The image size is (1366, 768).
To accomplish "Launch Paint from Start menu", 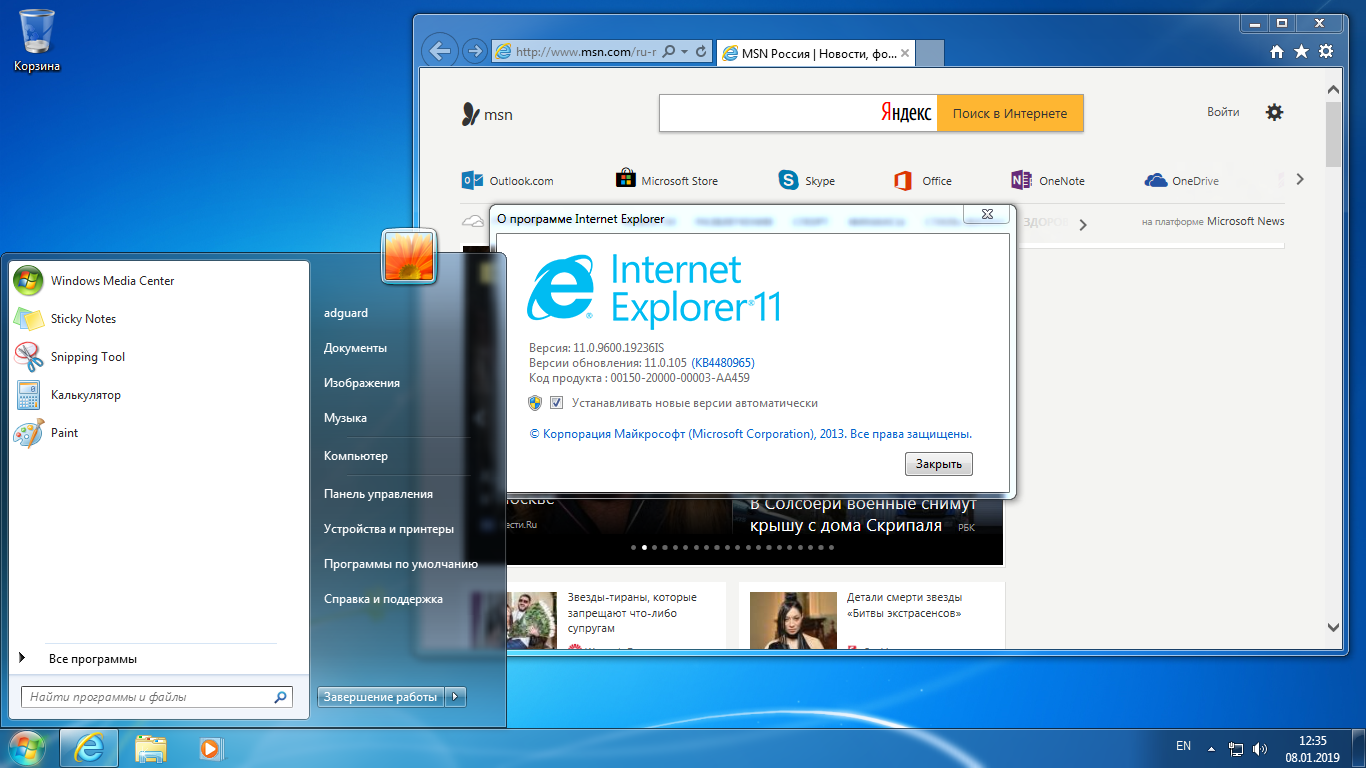I will pos(159,433).
